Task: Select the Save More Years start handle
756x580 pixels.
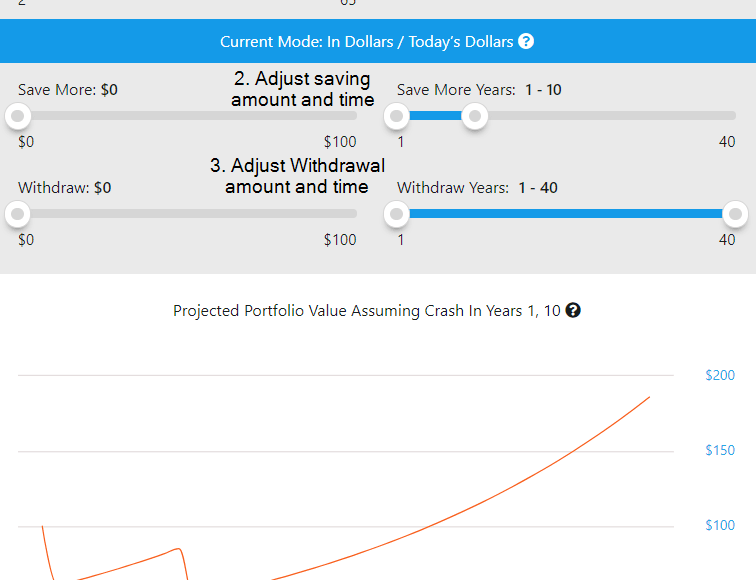Action: pos(397,116)
